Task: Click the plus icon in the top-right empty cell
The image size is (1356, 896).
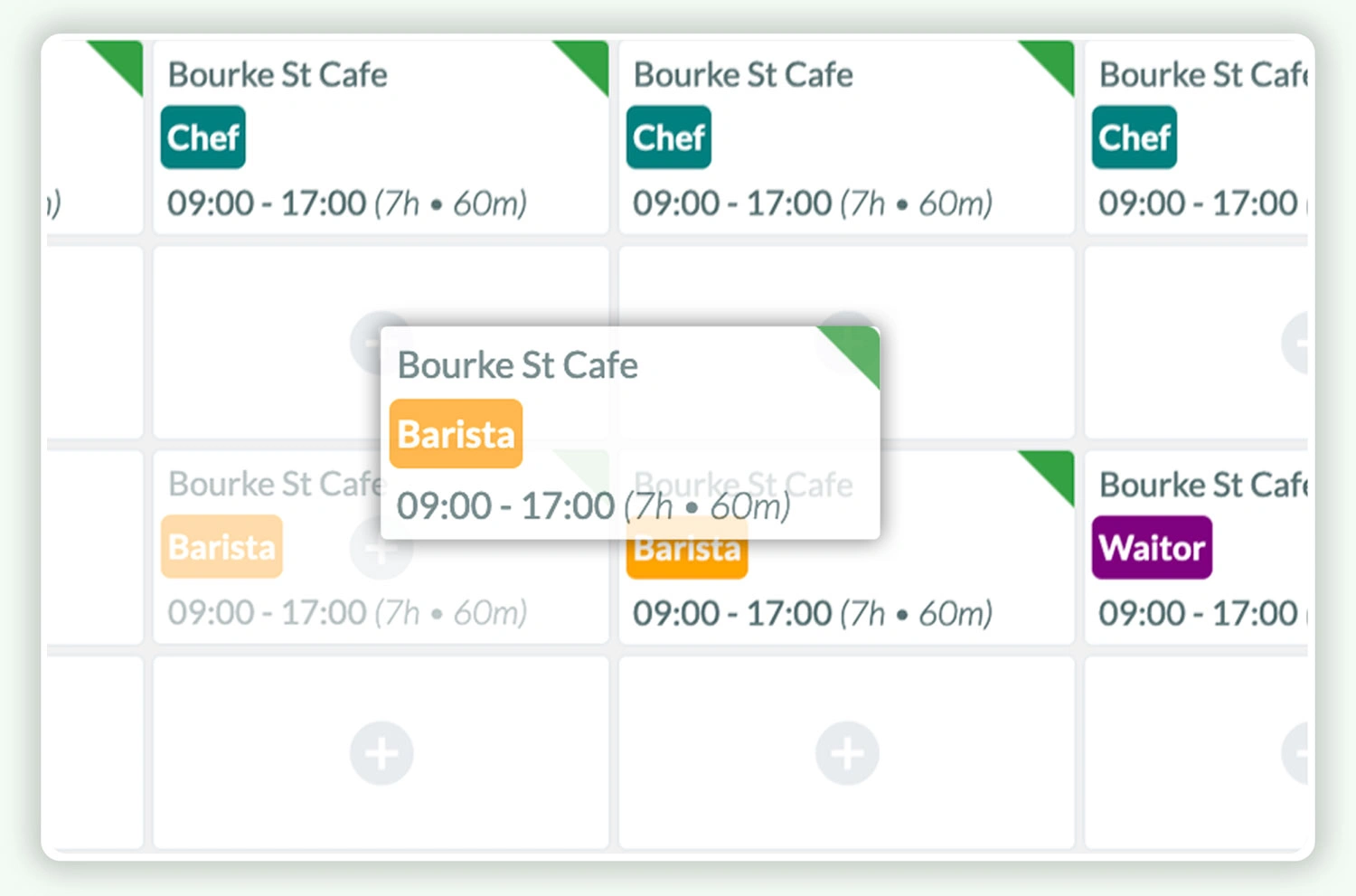Action: tap(1302, 343)
